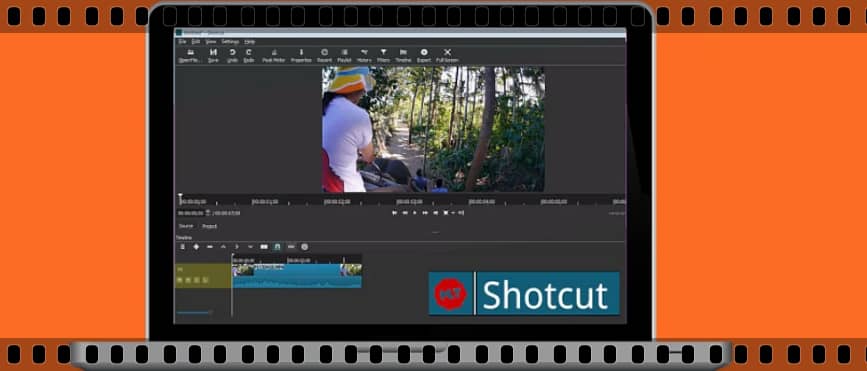Select the blue video clip in timeline
The width and height of the screenshot is (867, 371).
(x=297, y=275)
